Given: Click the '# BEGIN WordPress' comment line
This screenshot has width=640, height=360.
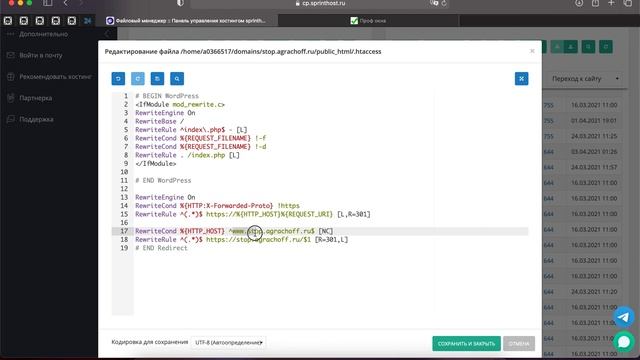Looking at the screenshot, I should [x=167, y=96].
